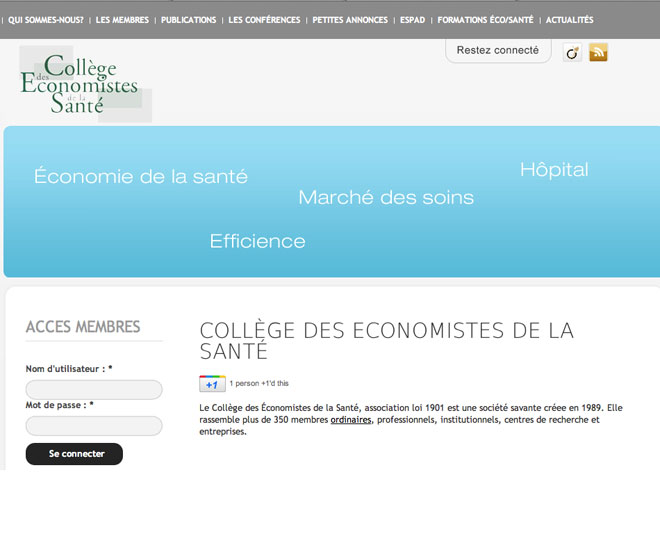Go to the ESPAD menu entry
Viewport: 660px width, 550px height.
pyautogui.click(x=412, y=20)
